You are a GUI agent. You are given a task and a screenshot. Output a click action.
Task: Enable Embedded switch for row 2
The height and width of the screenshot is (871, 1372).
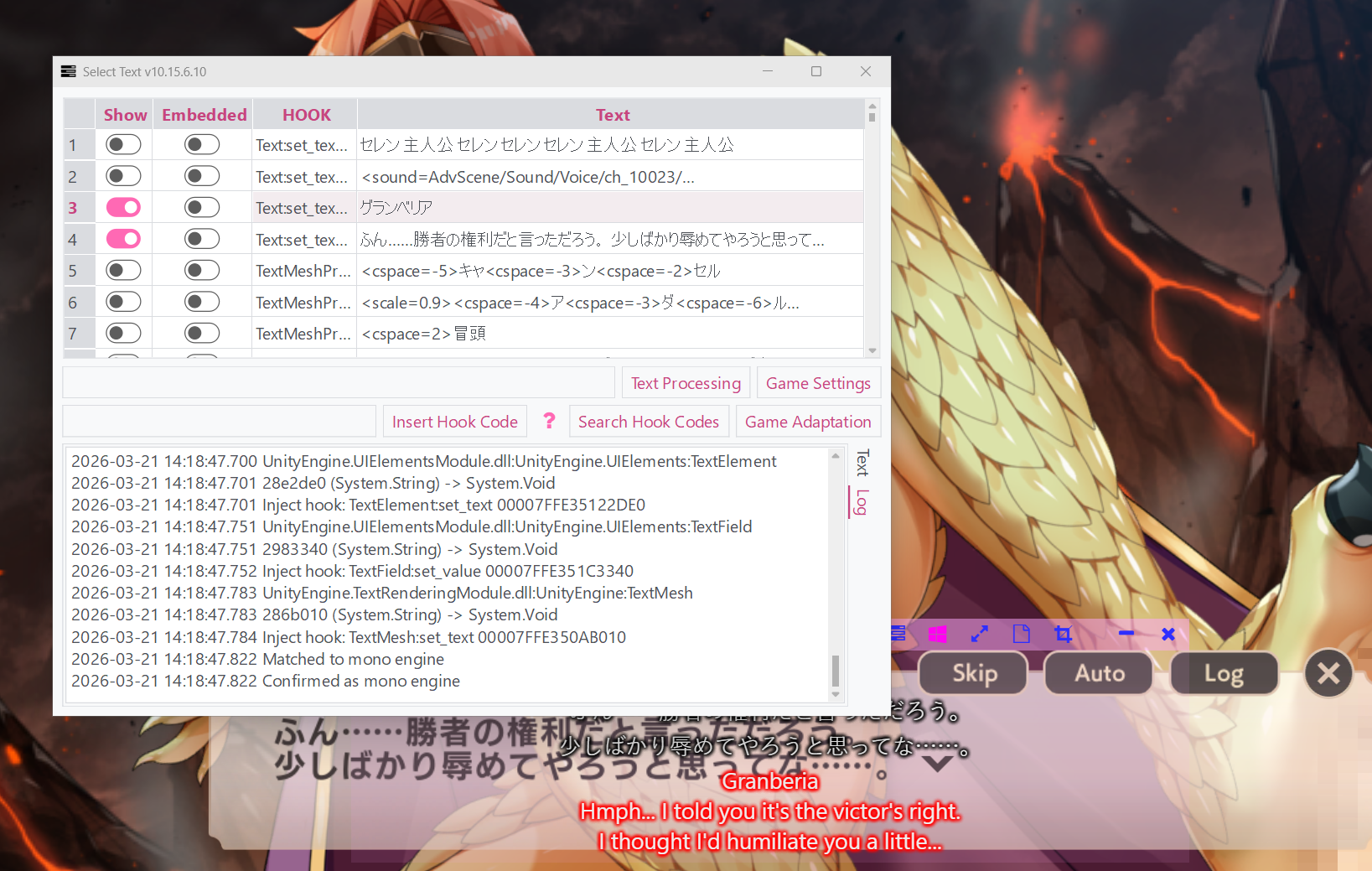pyautogui.click(x=202, y=176)
